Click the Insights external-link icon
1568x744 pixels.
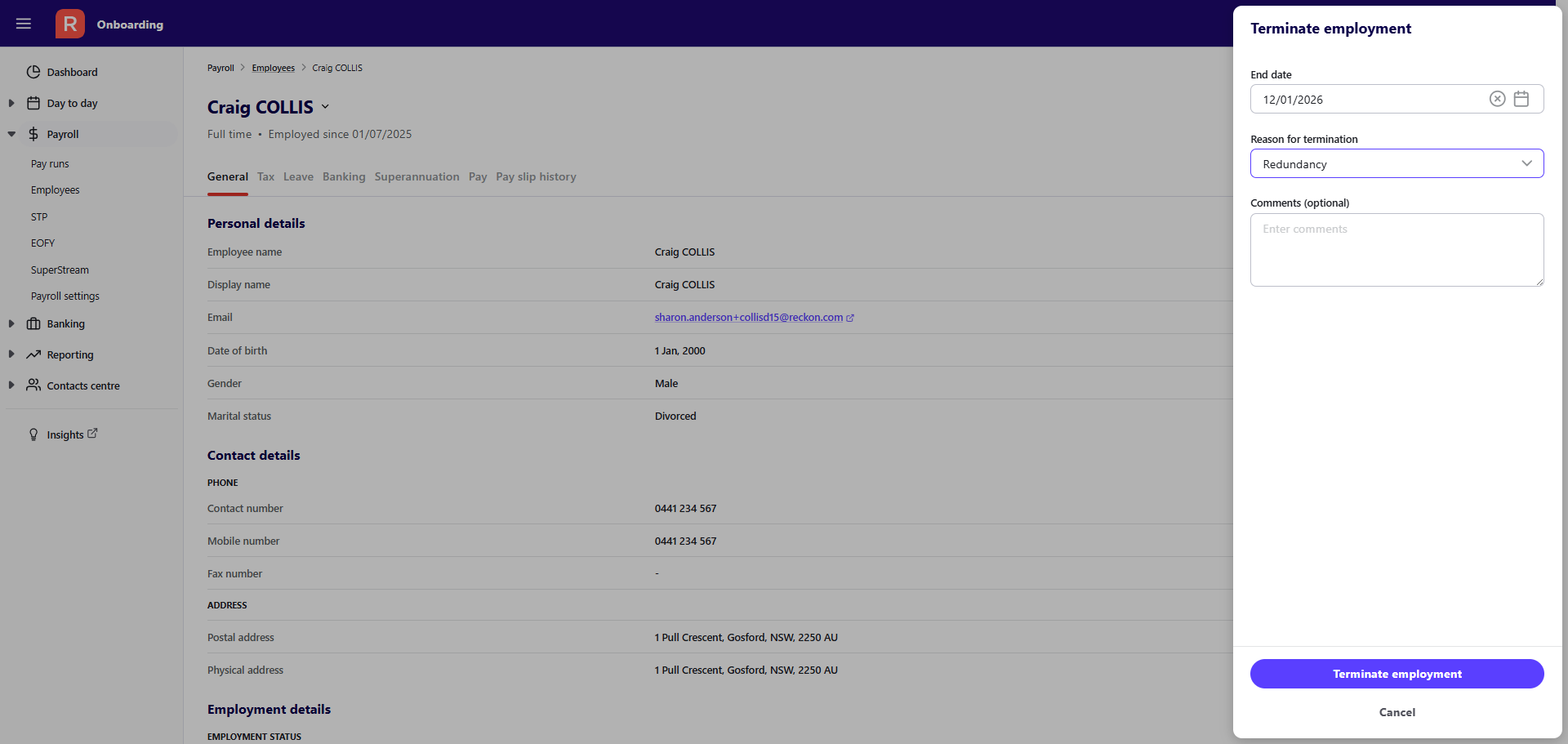(x=92, y=434)
